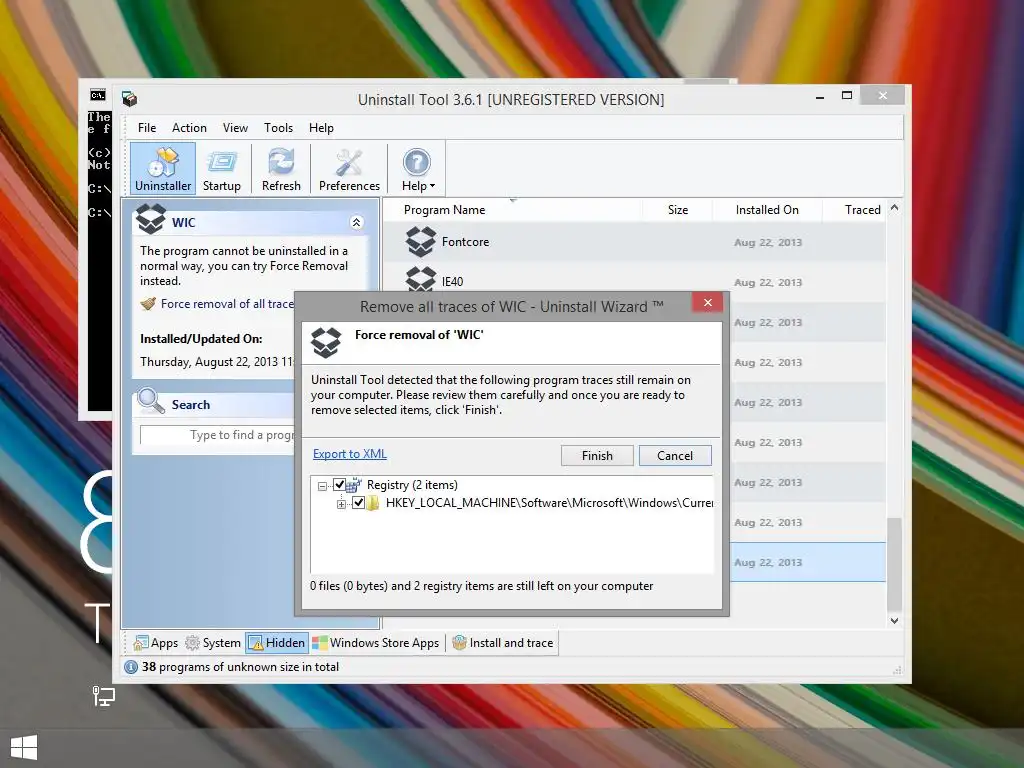The image size is (1024, 768).
Task: Open the Uninstaller toolbar view
Action: (163, 168)
